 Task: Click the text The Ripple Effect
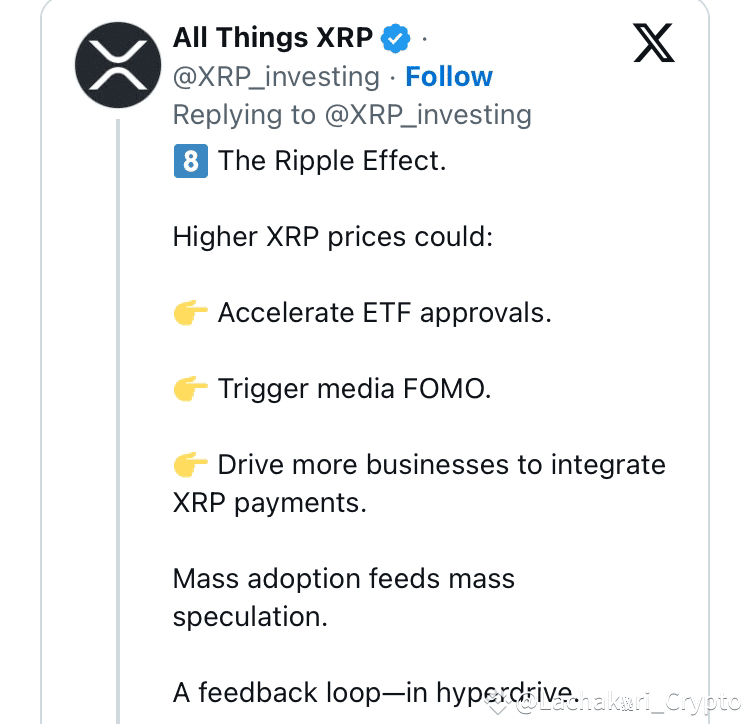(332, 161)
